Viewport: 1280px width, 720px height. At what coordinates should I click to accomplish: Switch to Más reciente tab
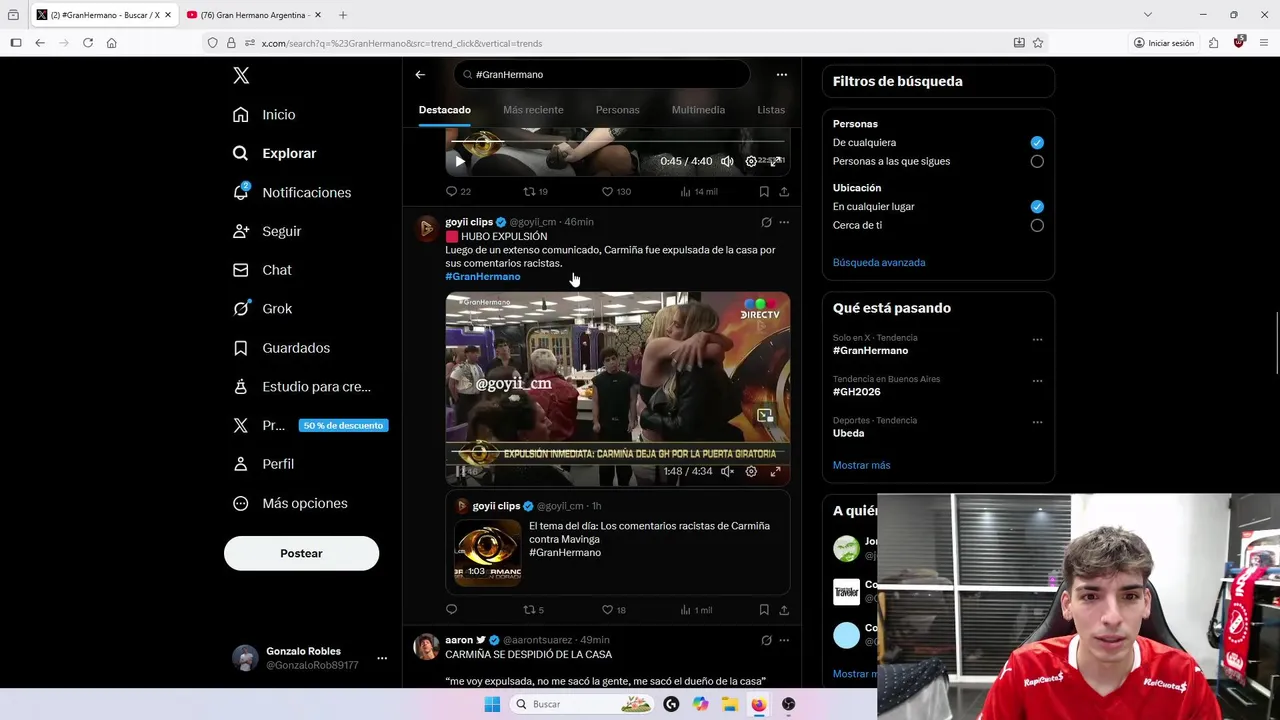[533, 110]
